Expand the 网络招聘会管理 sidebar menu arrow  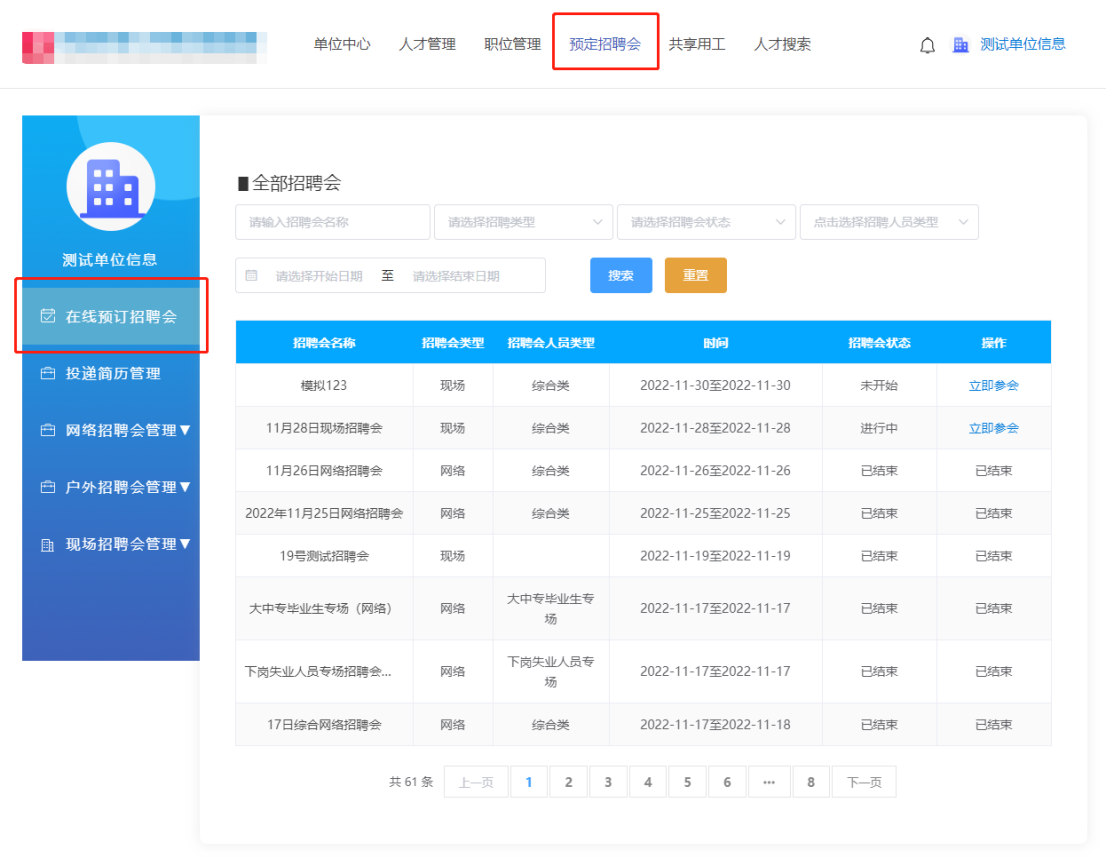point(184,431)
